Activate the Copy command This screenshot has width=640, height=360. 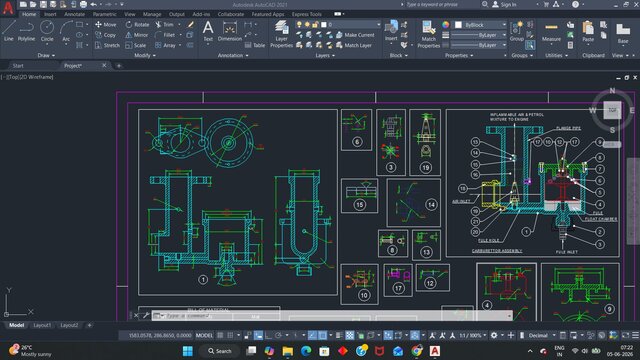coord(106,35)
